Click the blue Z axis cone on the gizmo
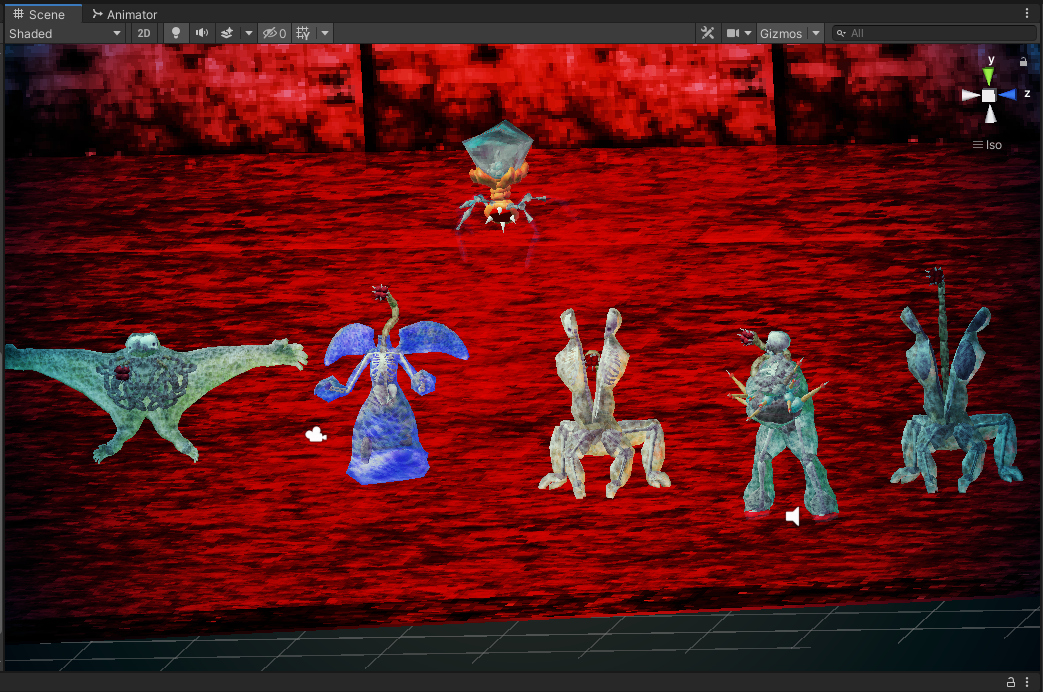This screenshot has height=692, width=1043. 1007,95
